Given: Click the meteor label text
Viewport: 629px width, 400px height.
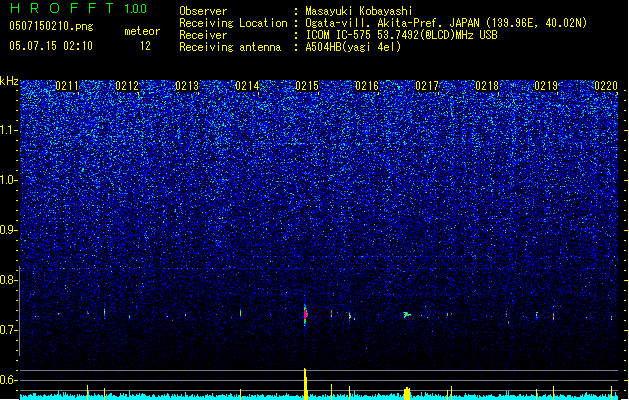Looking at the screenshot, I should click(142, 31).
